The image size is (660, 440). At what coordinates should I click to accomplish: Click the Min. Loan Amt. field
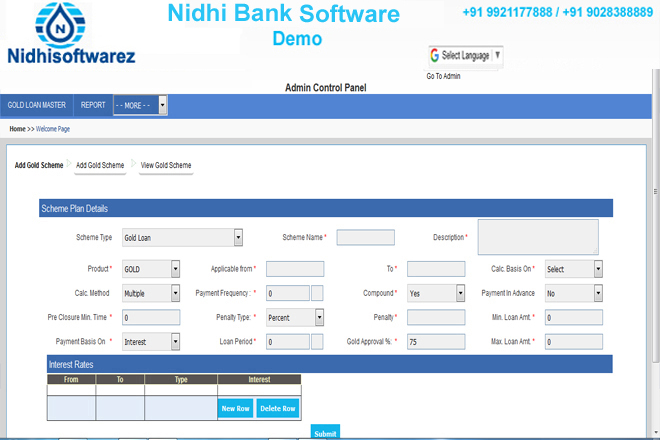pyautogui.click(x=574, y=317)
